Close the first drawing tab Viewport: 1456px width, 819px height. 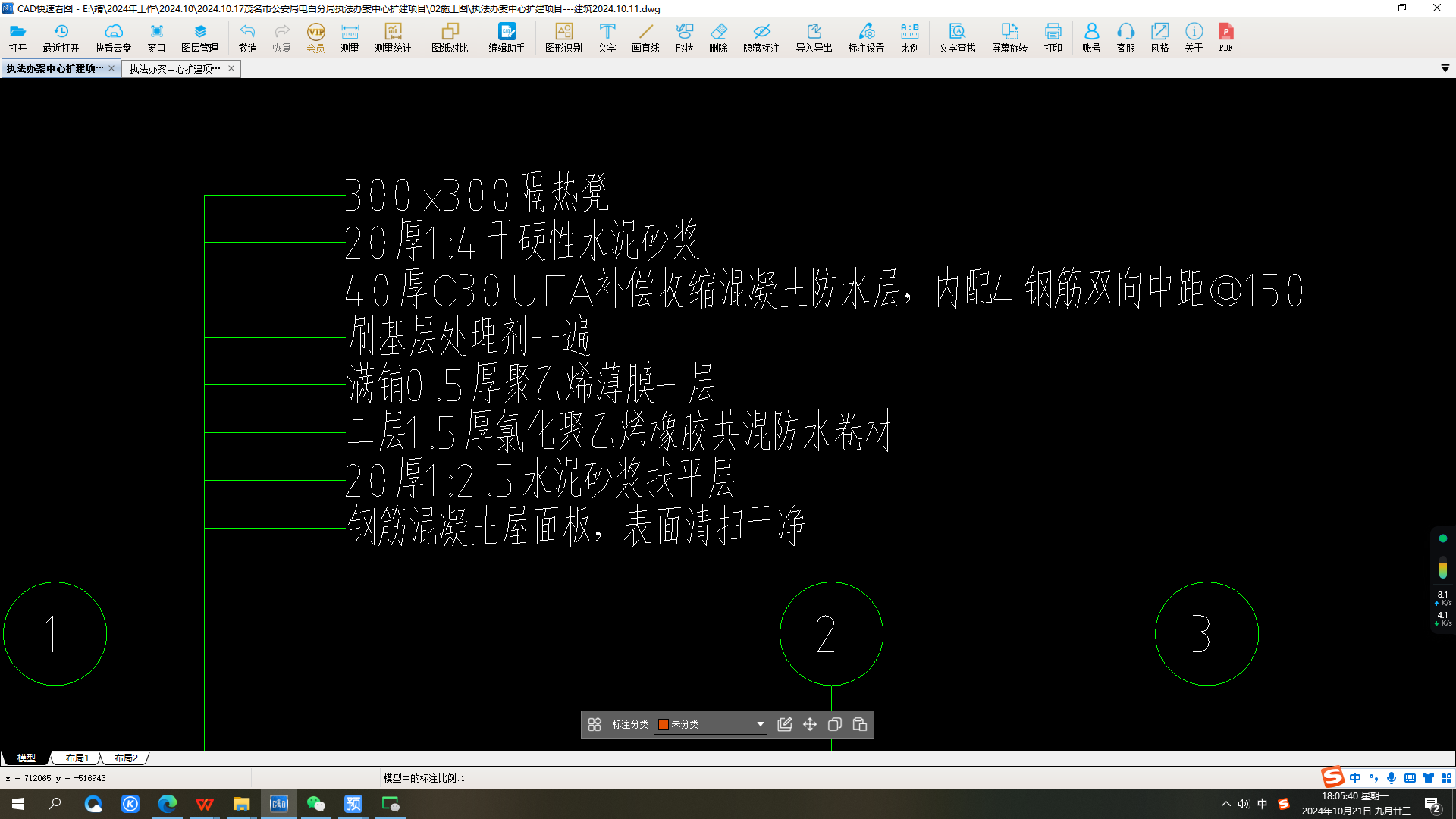[111, 68]
